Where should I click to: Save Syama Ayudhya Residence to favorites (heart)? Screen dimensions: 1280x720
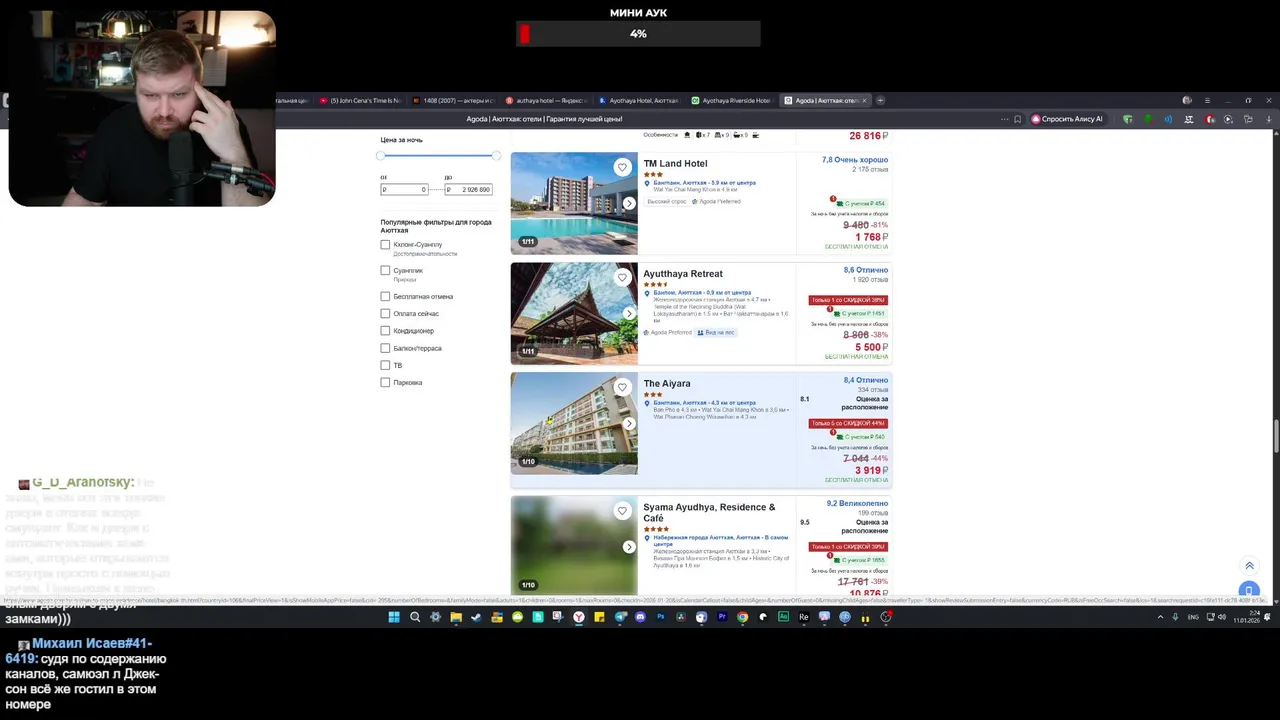coord(622,511)
